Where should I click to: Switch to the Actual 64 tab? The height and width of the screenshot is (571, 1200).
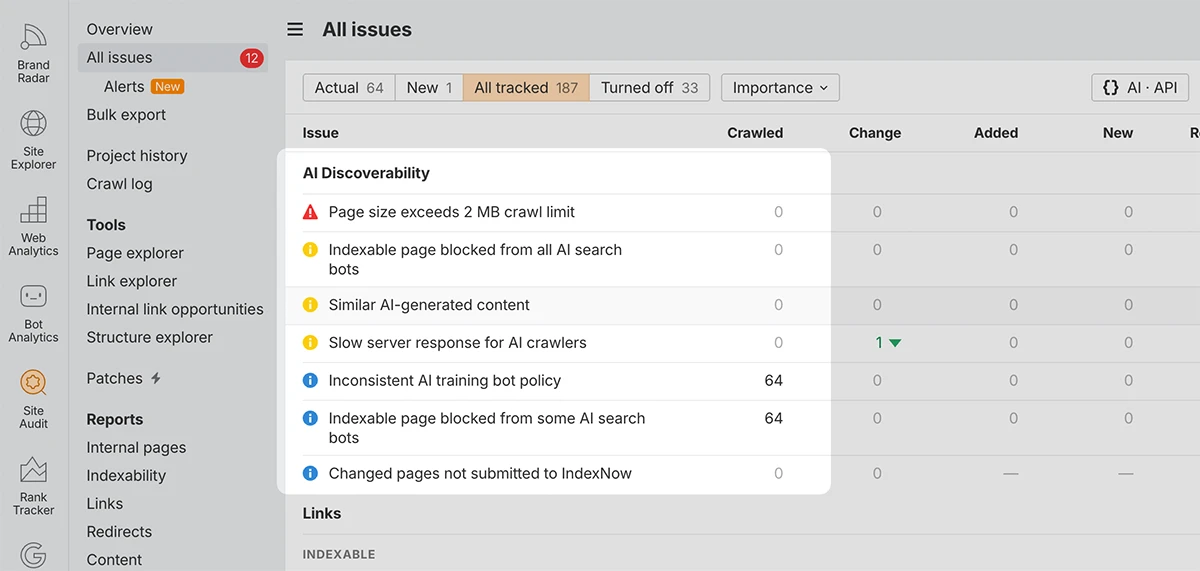[x=349, y=88]
